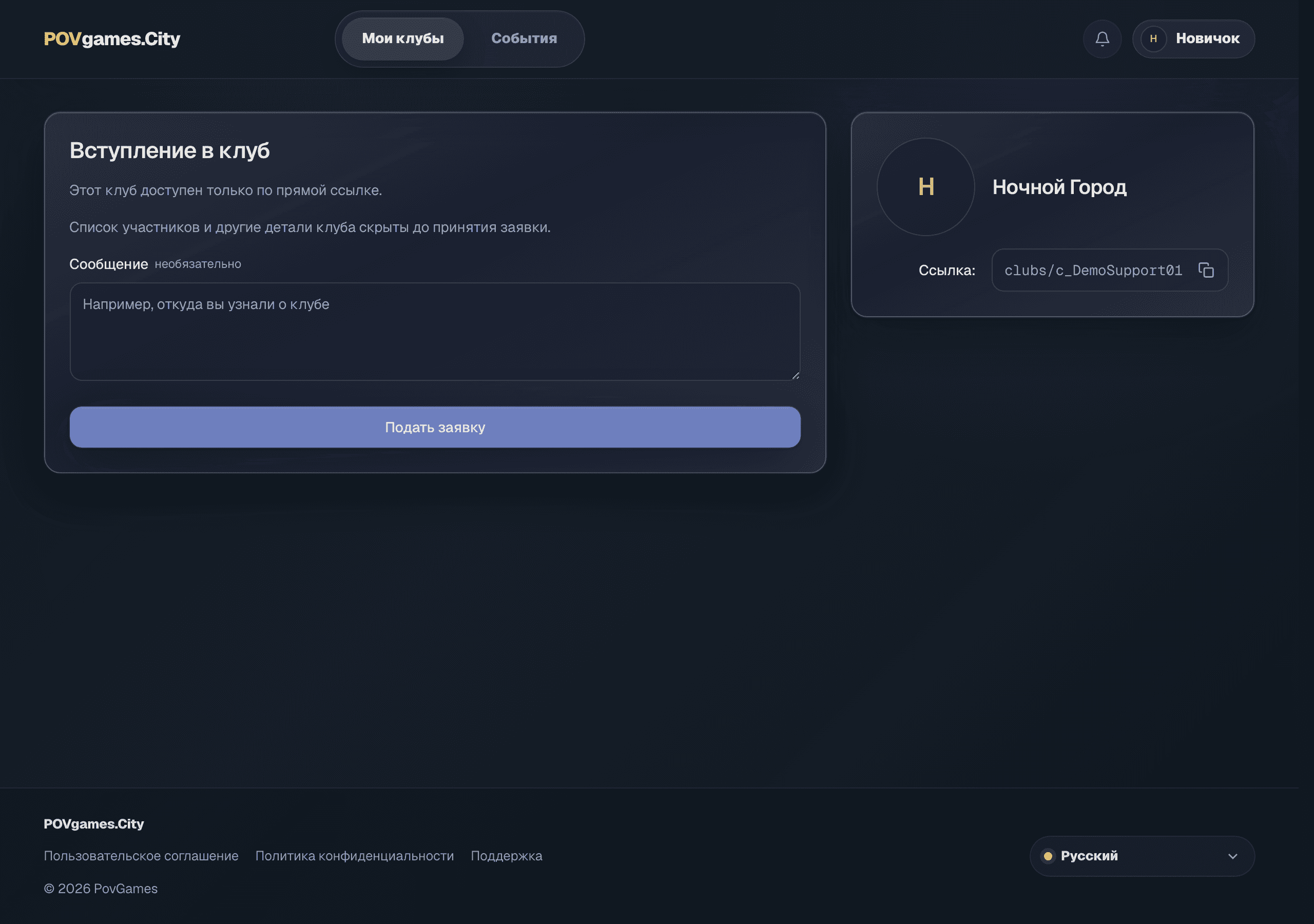Click the small Н user avatar
Screen dimensions: 1314x924
point(1153,39)
